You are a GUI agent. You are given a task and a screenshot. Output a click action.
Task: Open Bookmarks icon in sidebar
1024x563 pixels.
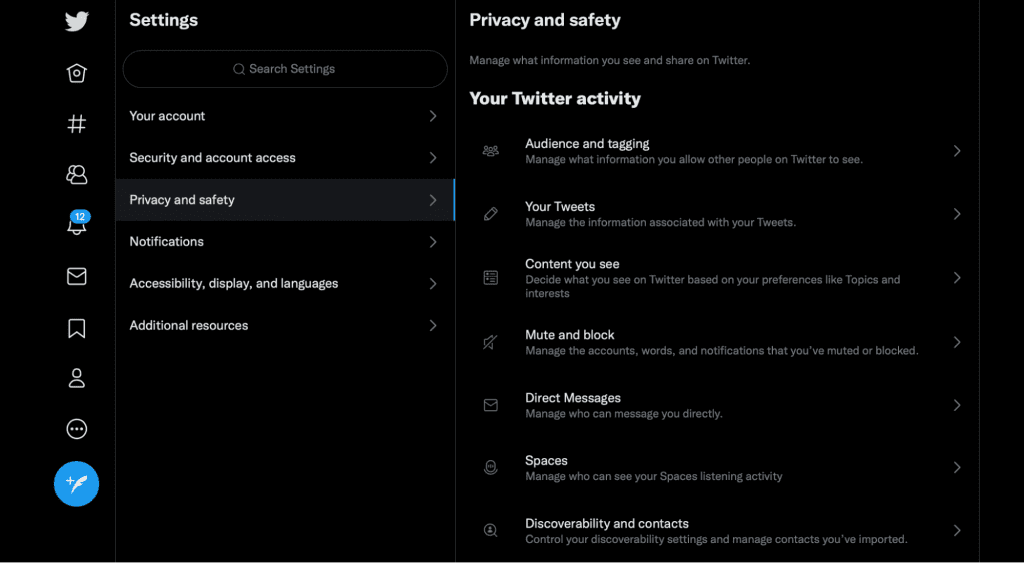pos(76,328)
